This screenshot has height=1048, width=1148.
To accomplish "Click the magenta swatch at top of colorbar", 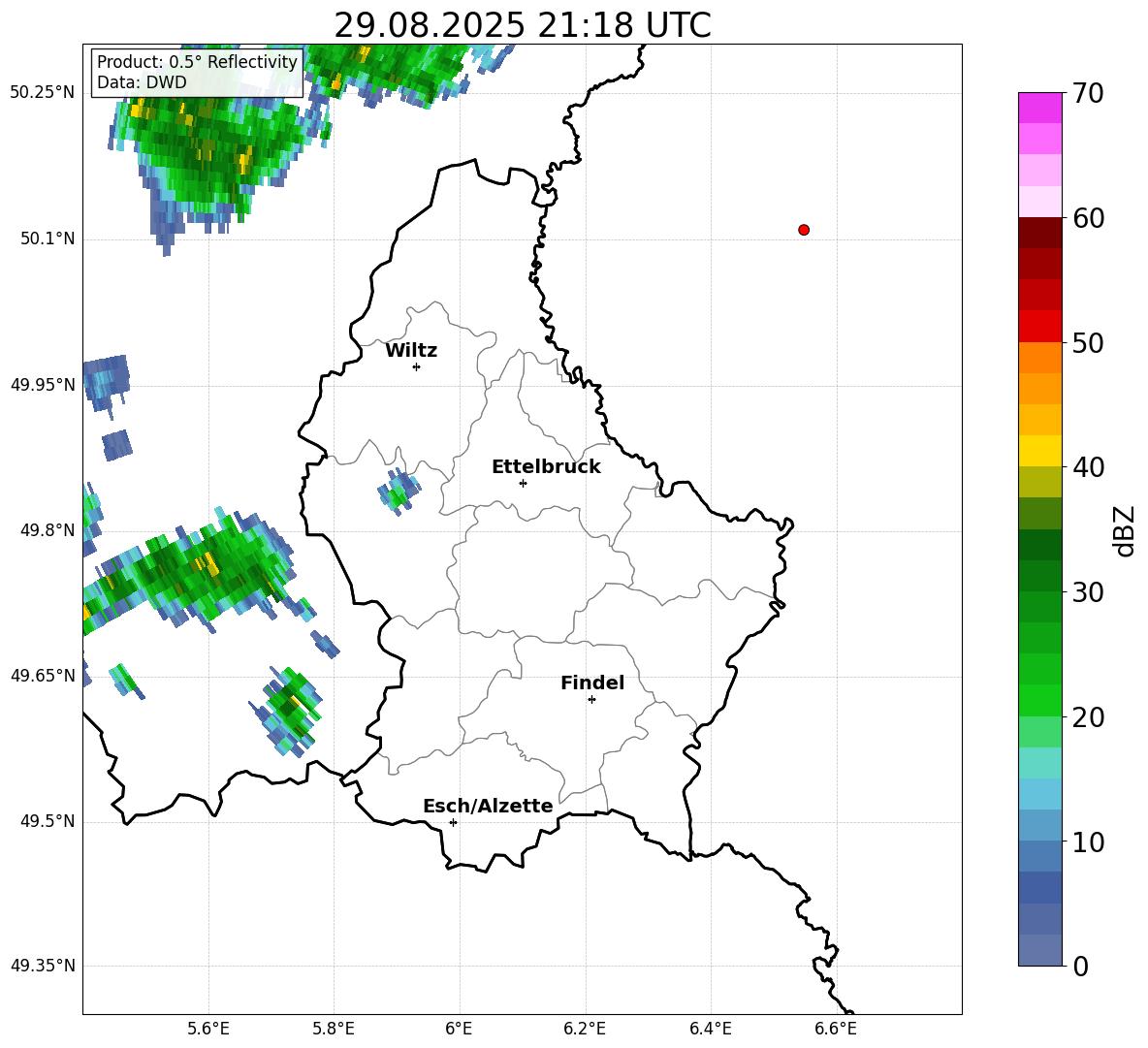I will click(1040, 108).
